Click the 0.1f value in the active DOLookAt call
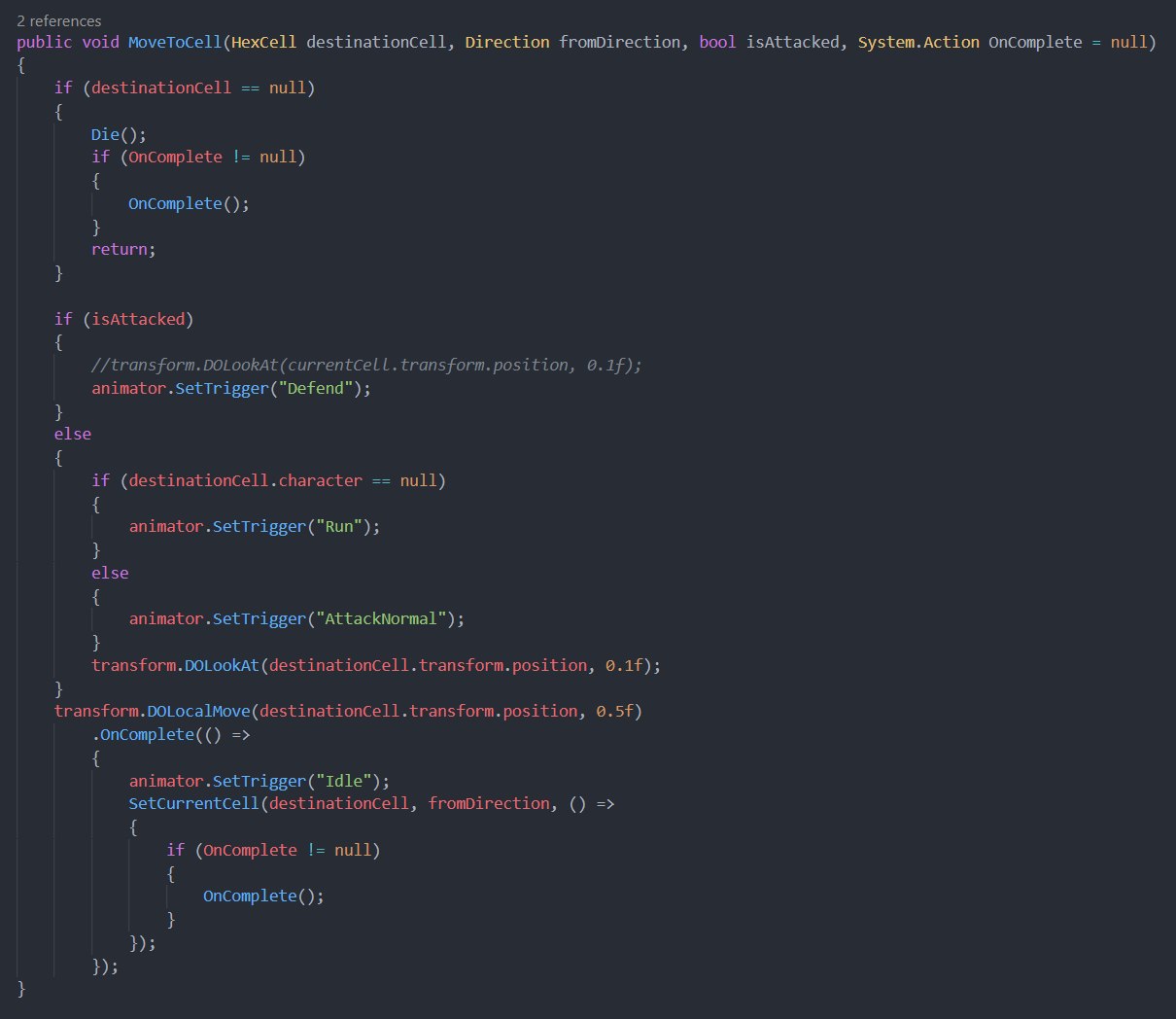The image size is (1176, 1019). [624, 665]
